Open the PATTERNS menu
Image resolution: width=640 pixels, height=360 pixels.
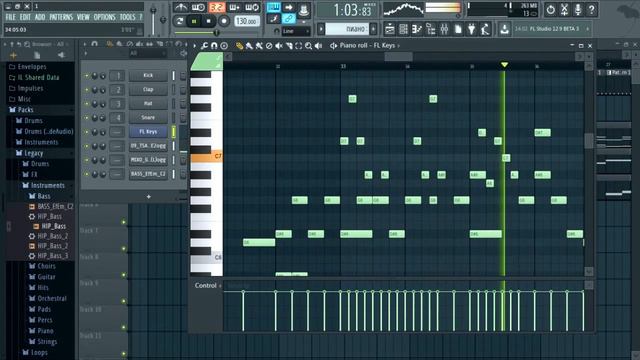pos(61,17)
